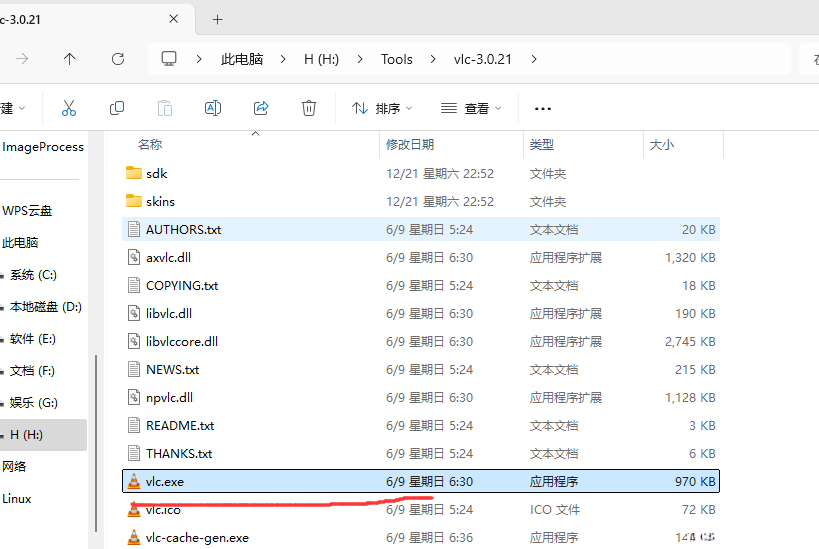Select Linux in the sidebar

(x=17, y=498)
